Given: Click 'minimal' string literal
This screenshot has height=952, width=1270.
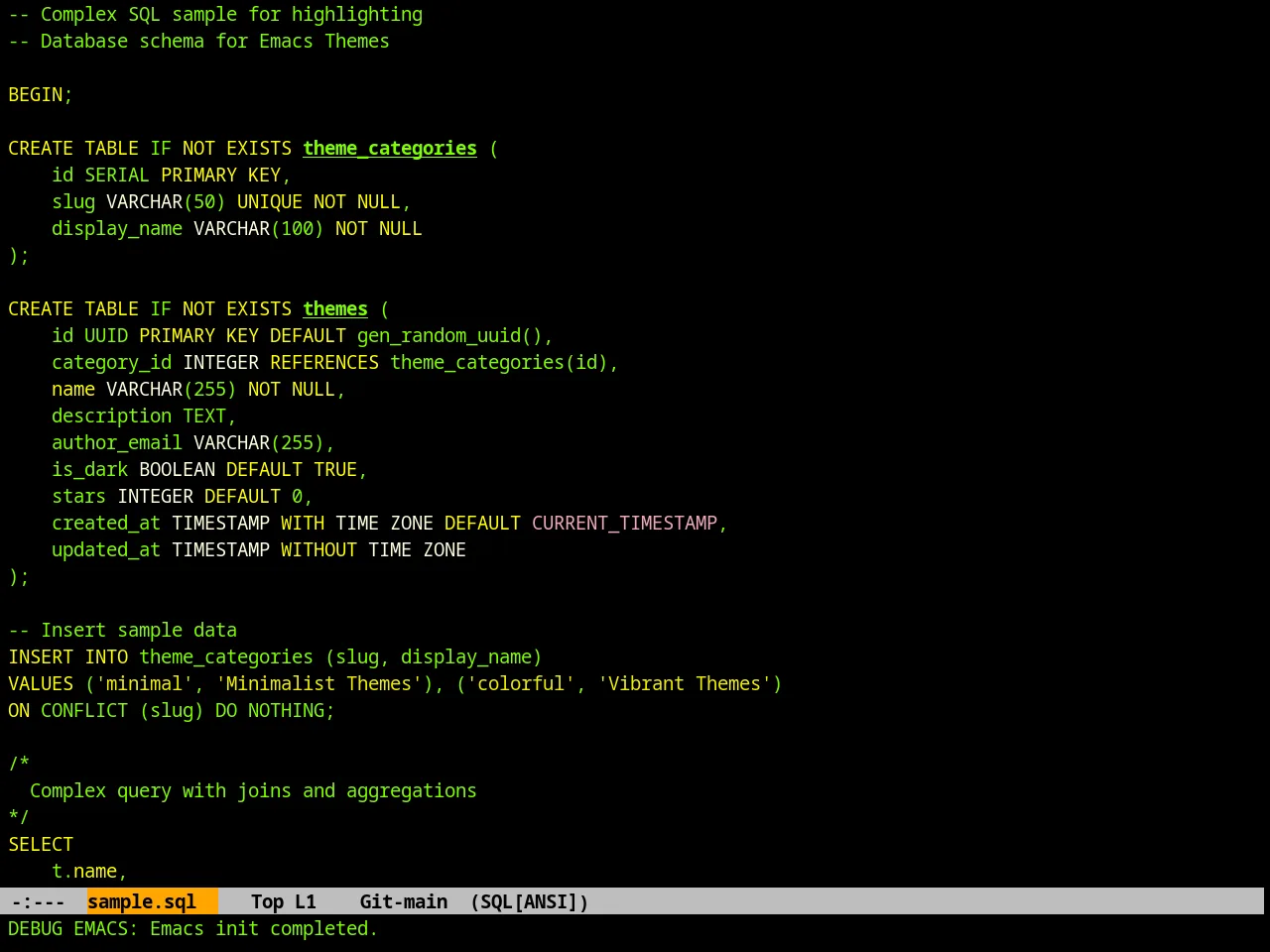Looking at the screenshot, I should [x=144, y=683].
